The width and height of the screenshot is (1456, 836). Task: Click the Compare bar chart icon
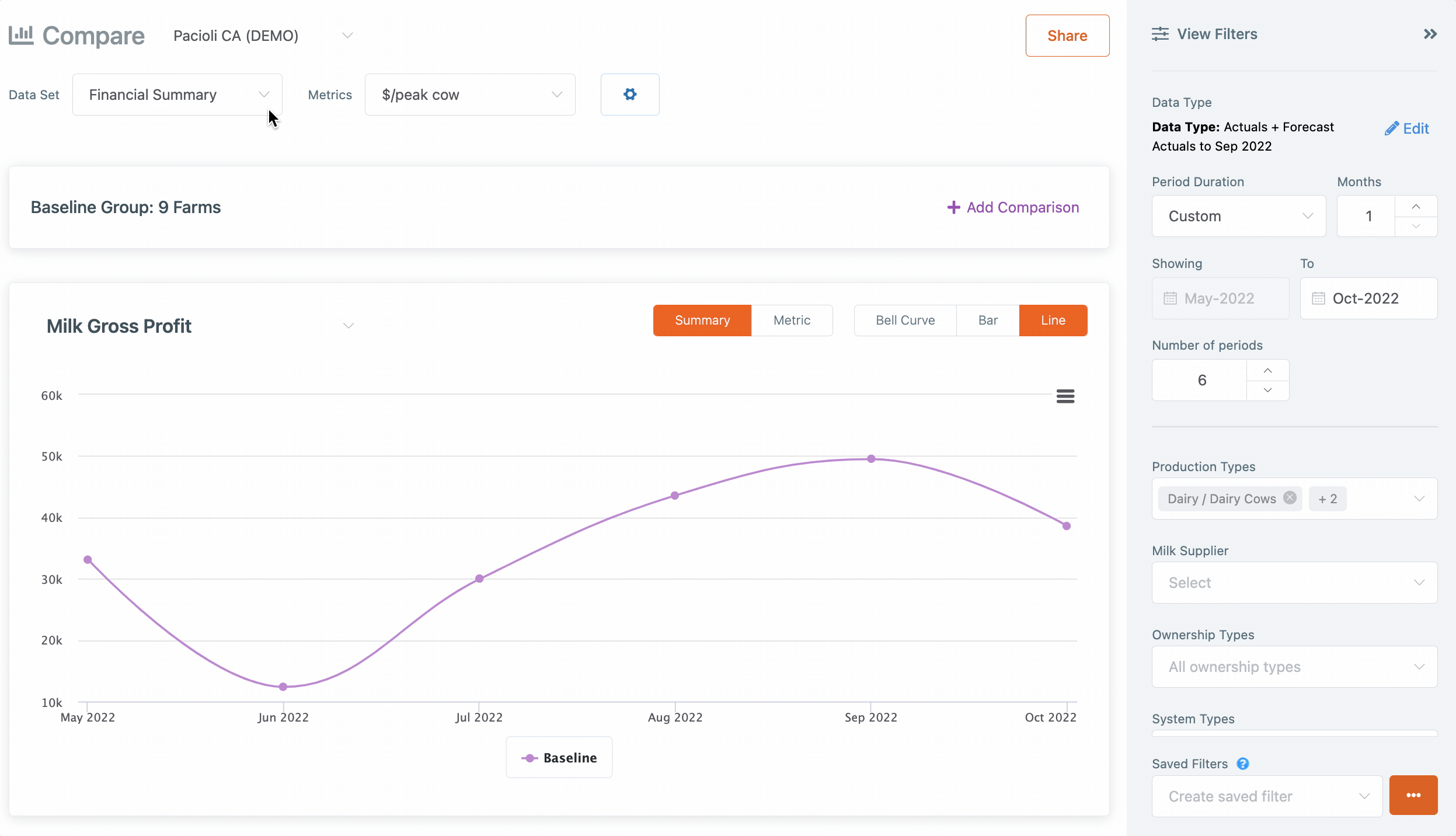[21, 35]
